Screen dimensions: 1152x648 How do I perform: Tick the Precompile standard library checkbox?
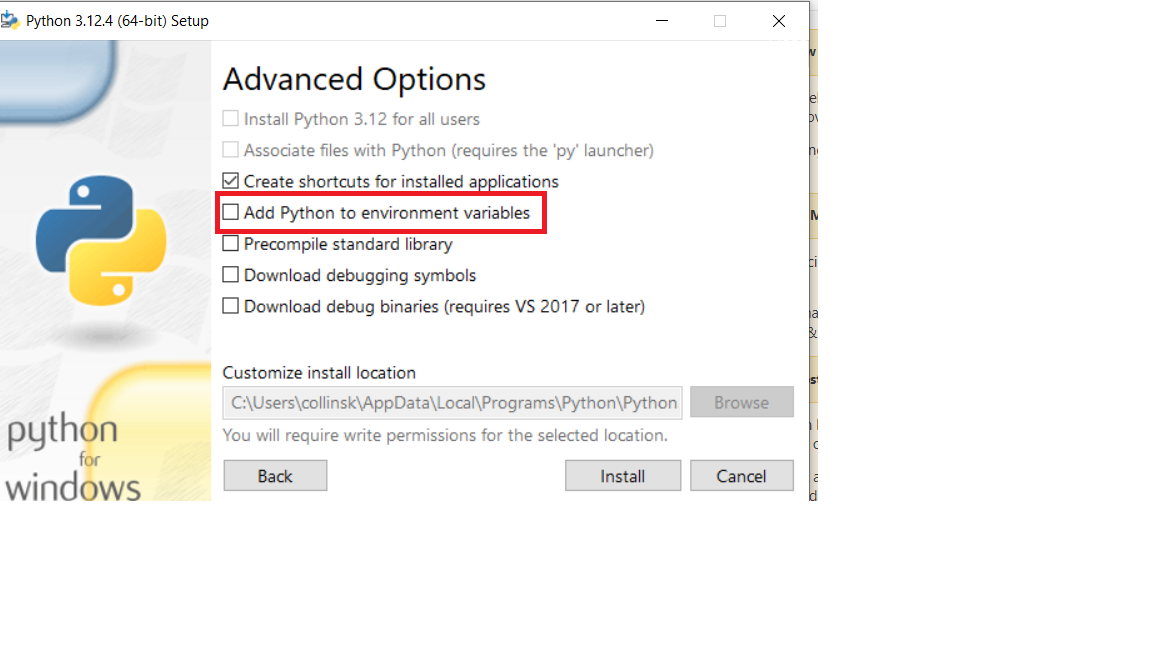[231, 244]
